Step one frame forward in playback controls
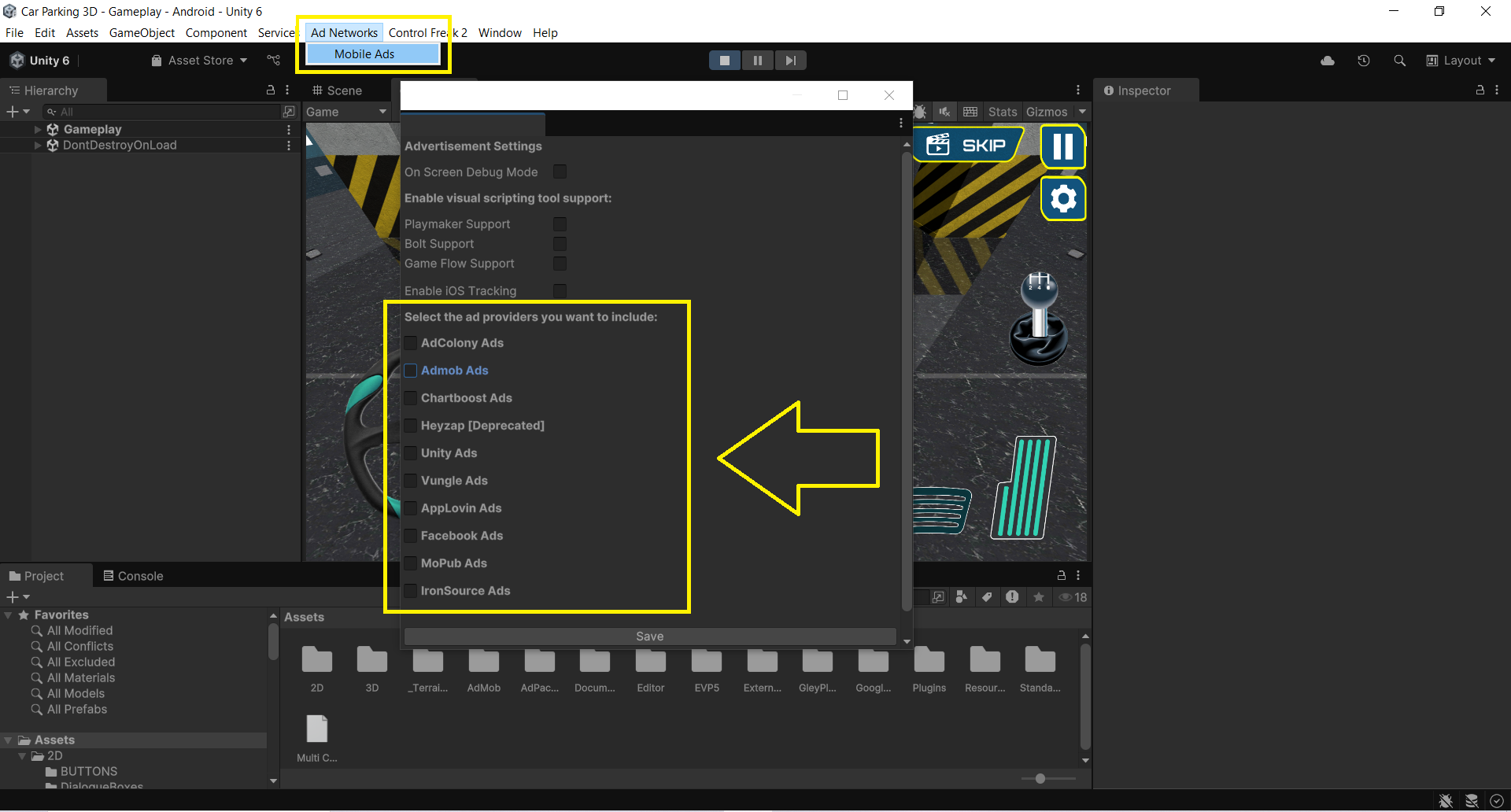 point(790,60)
